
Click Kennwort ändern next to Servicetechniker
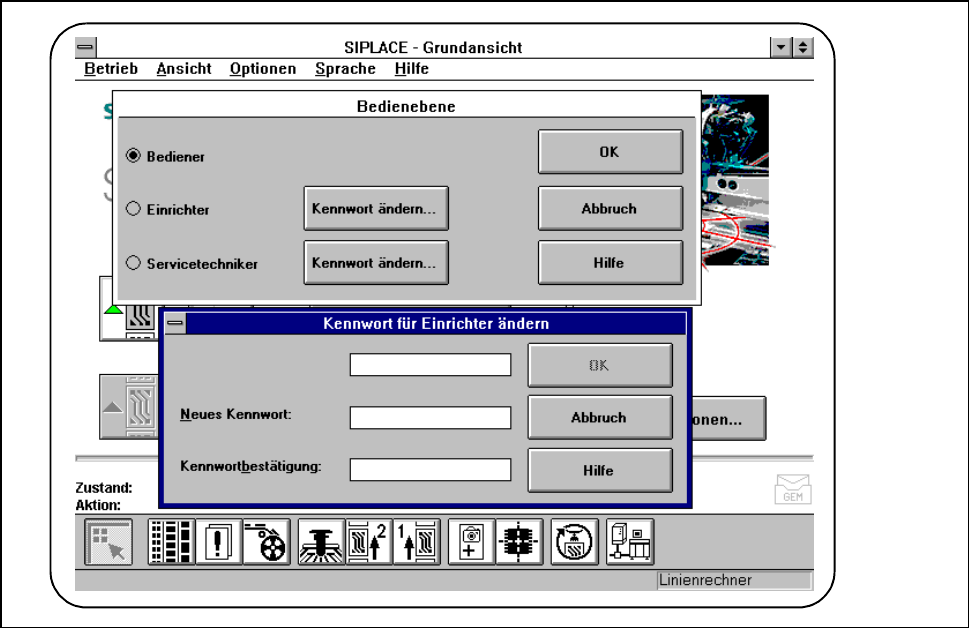tap(376, 263)
